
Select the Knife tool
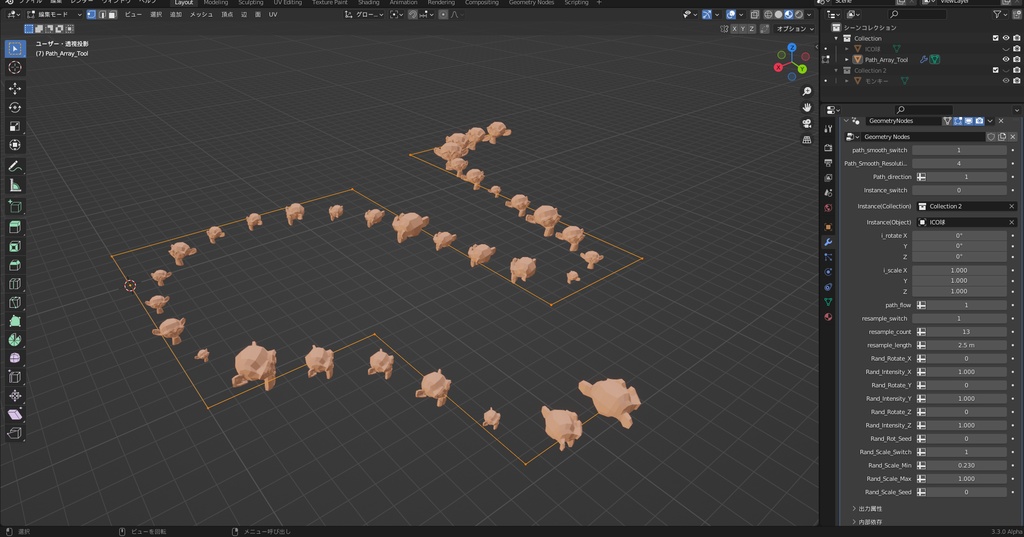pos(15,302)
